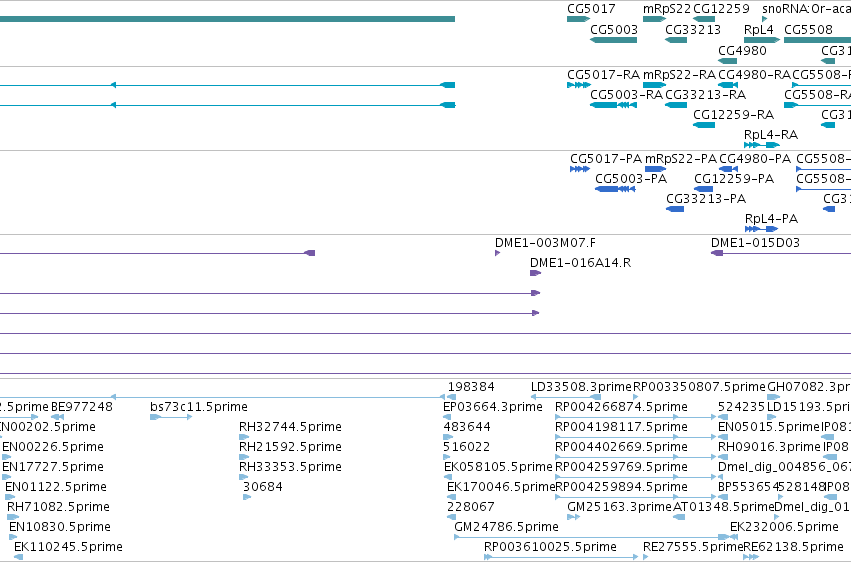
Task: Select EST feature 228067
Action: (x=452, y=517)
